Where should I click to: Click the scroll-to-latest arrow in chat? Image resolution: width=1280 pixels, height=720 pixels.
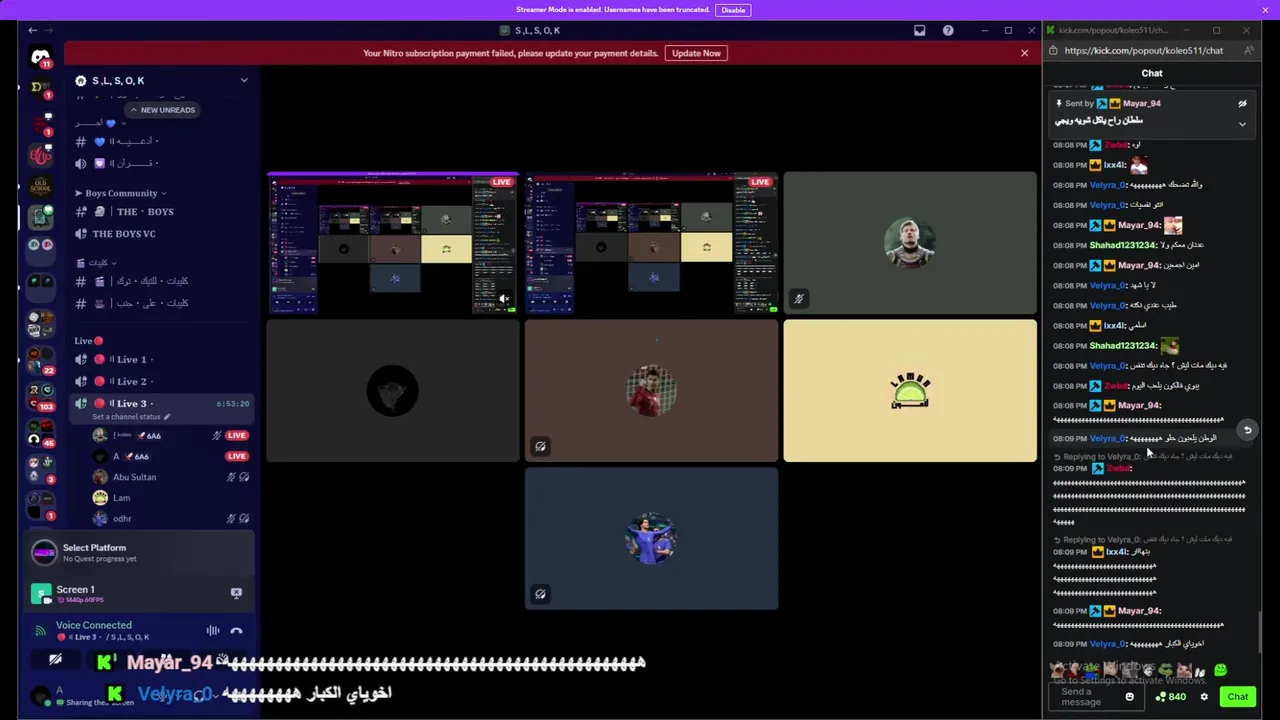click(1247, 430)
